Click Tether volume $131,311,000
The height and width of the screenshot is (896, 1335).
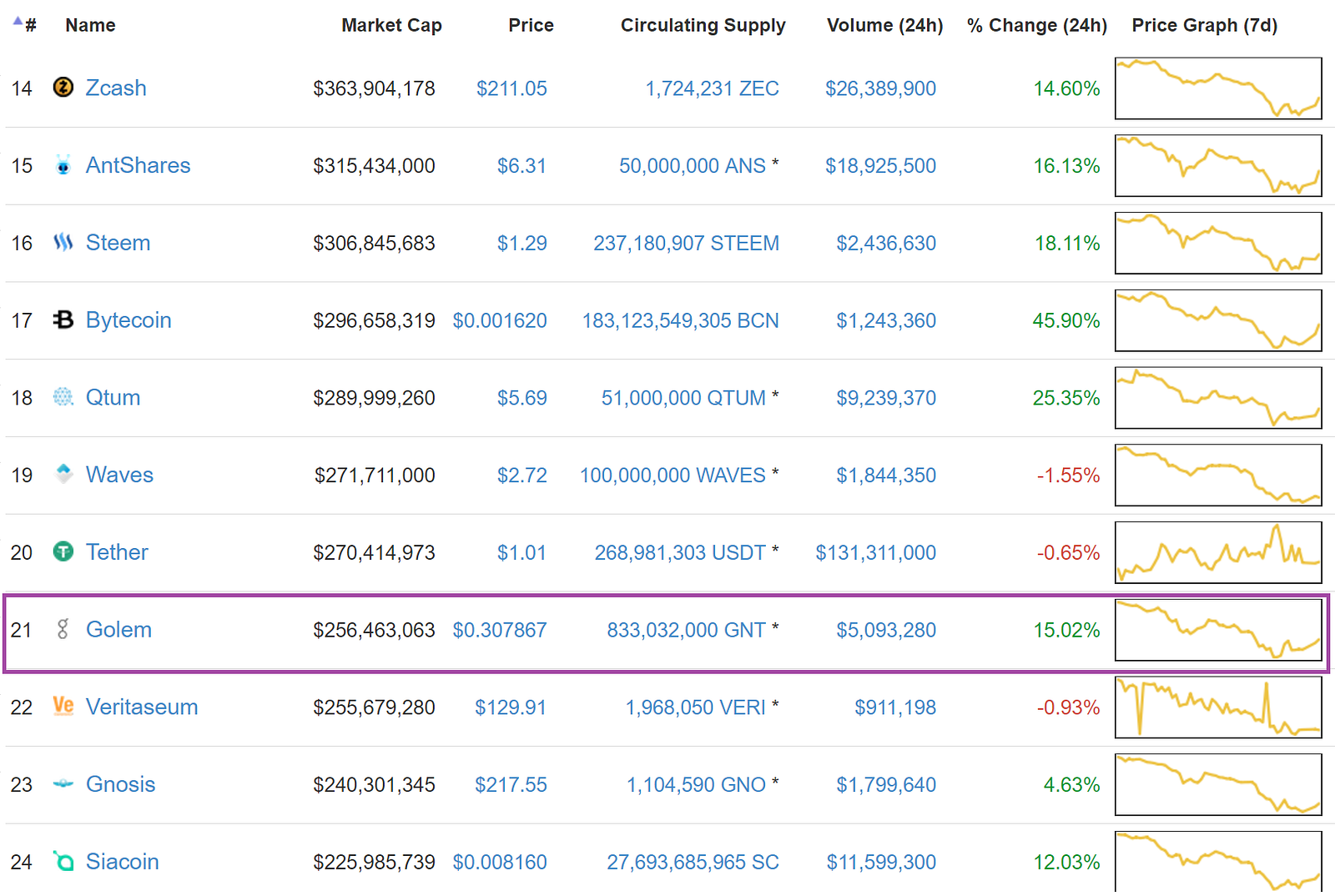tap(876, 552)
